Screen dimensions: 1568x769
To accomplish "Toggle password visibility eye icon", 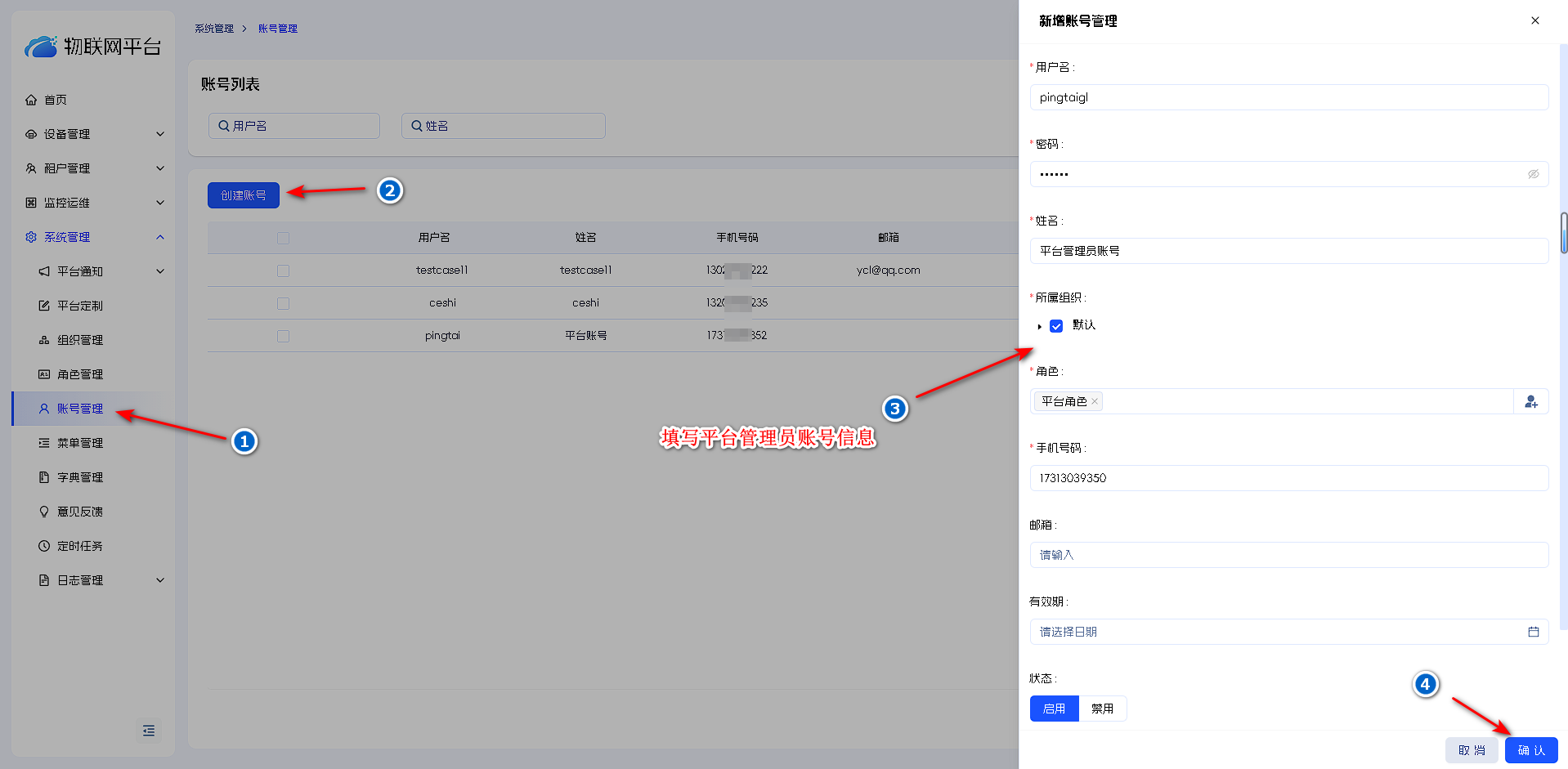I will click(x=1533, y=174).
